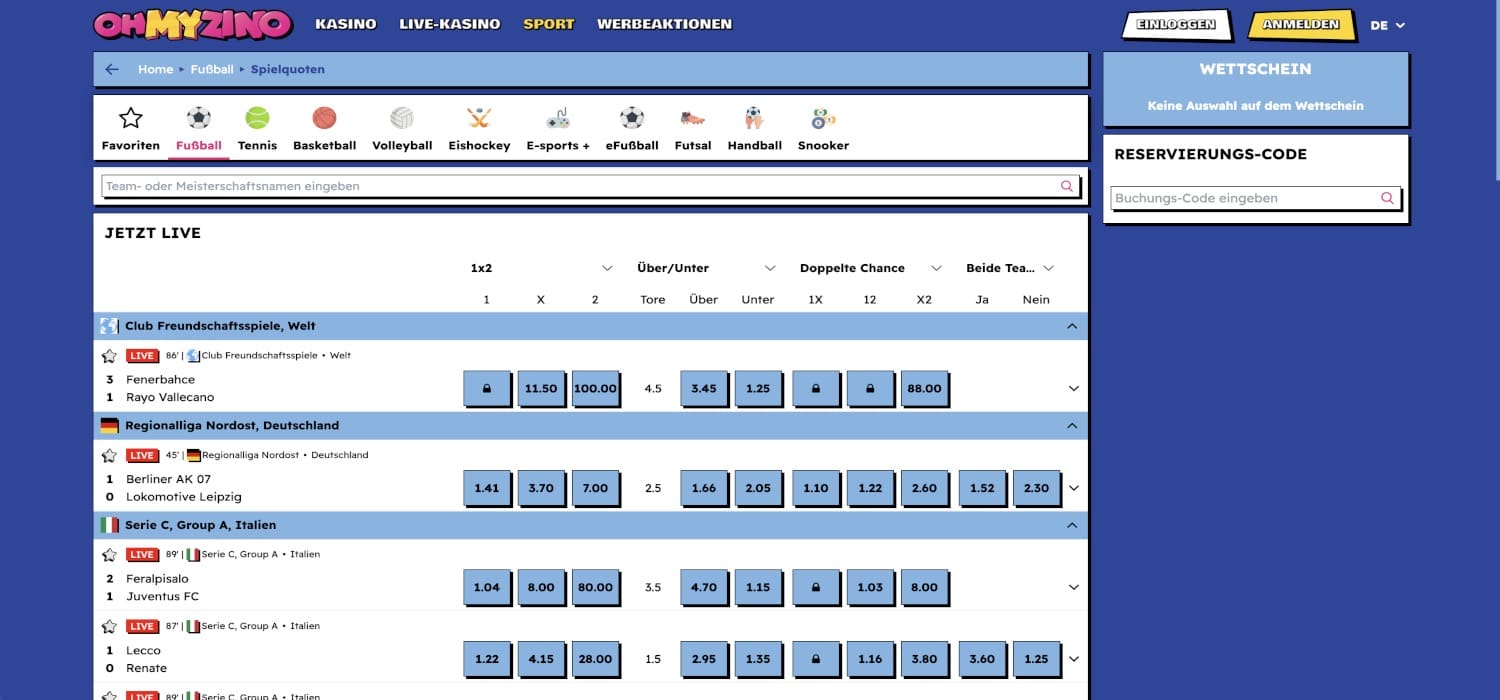Bet X at 11.50 for Fenerbahce match

click(540, 389)
